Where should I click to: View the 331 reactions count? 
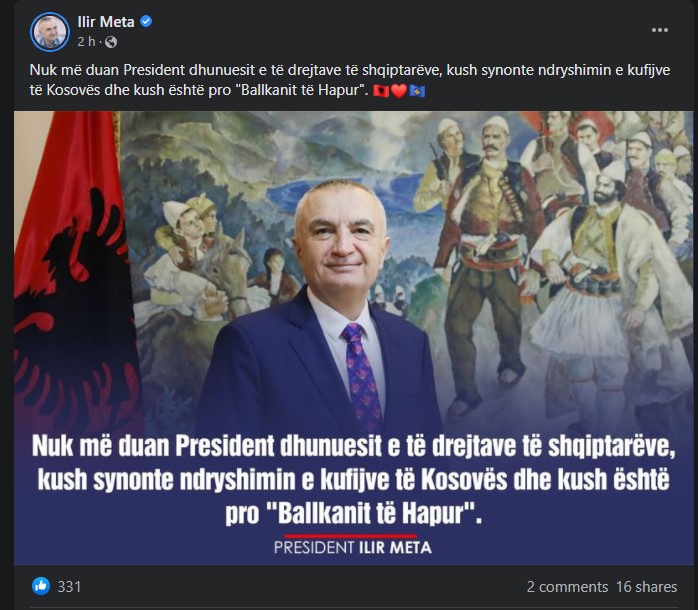[x=69, y=586]
